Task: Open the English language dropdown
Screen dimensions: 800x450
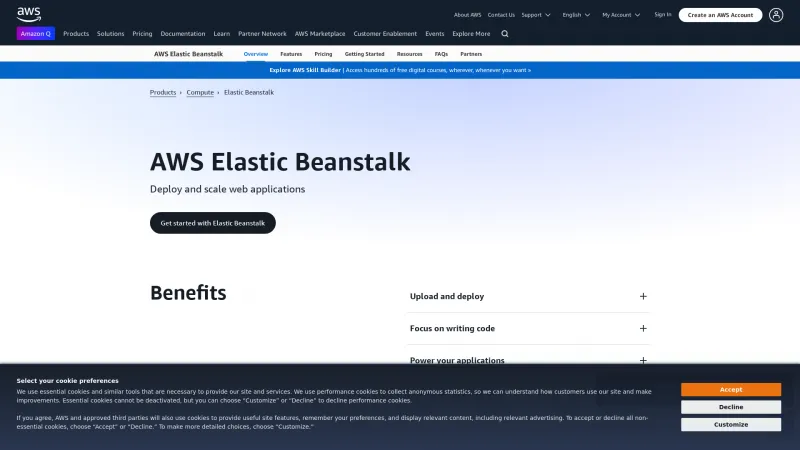Action: [x=576, y=15]
